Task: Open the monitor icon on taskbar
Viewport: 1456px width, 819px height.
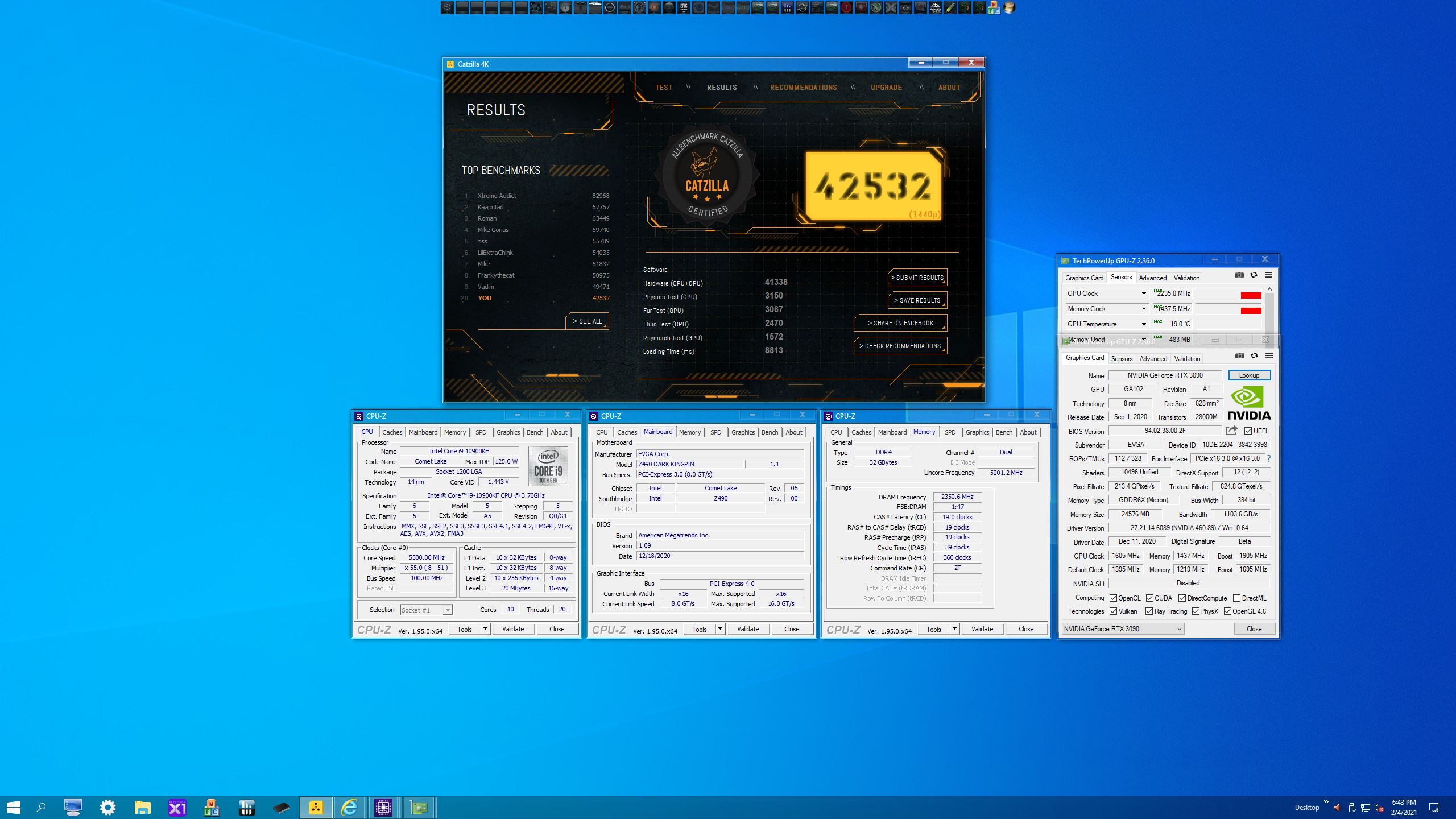Action: pyautogui.click(x=73, y=808)
